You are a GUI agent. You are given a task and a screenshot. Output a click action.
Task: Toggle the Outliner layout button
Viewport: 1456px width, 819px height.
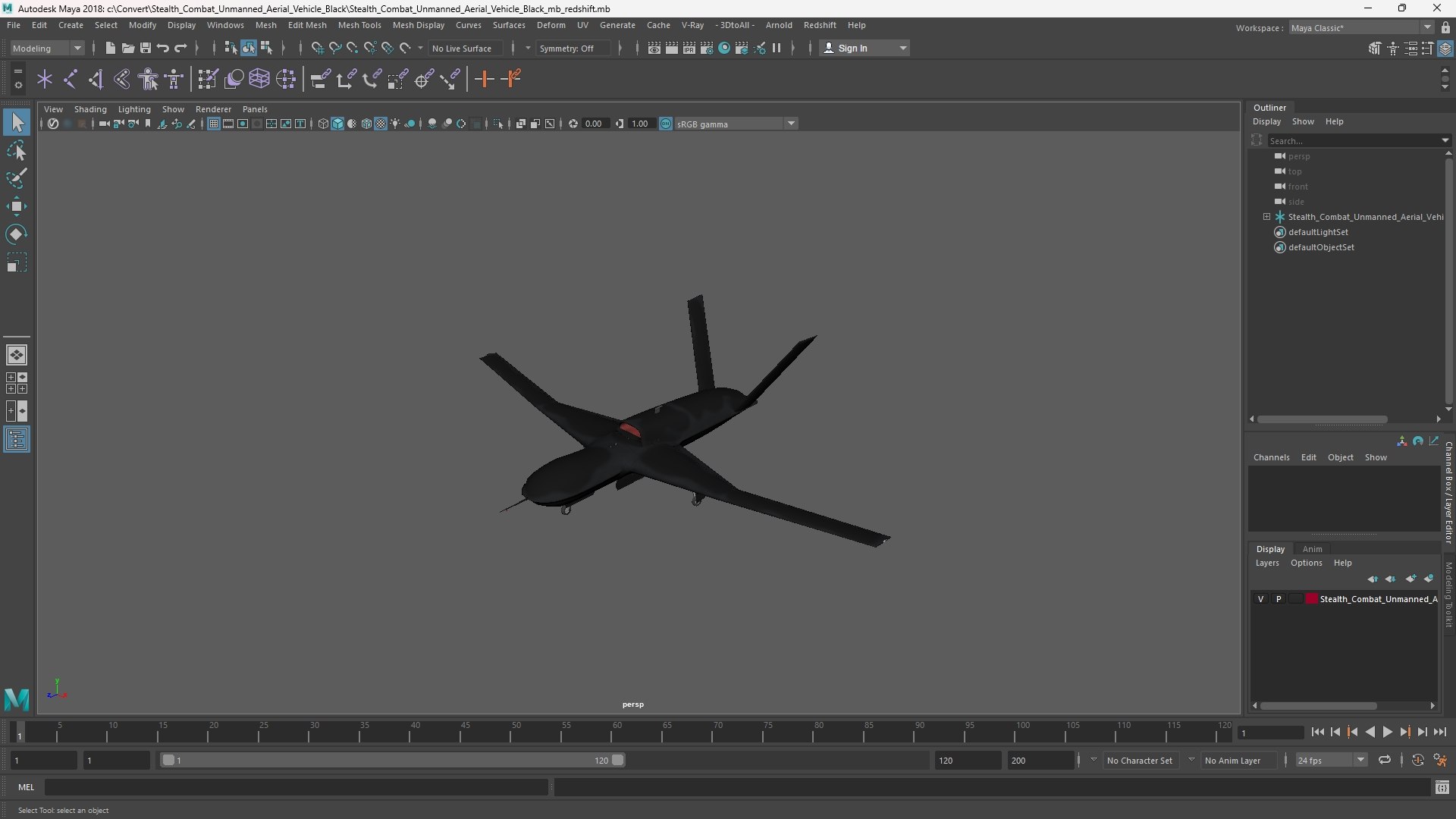17,440
